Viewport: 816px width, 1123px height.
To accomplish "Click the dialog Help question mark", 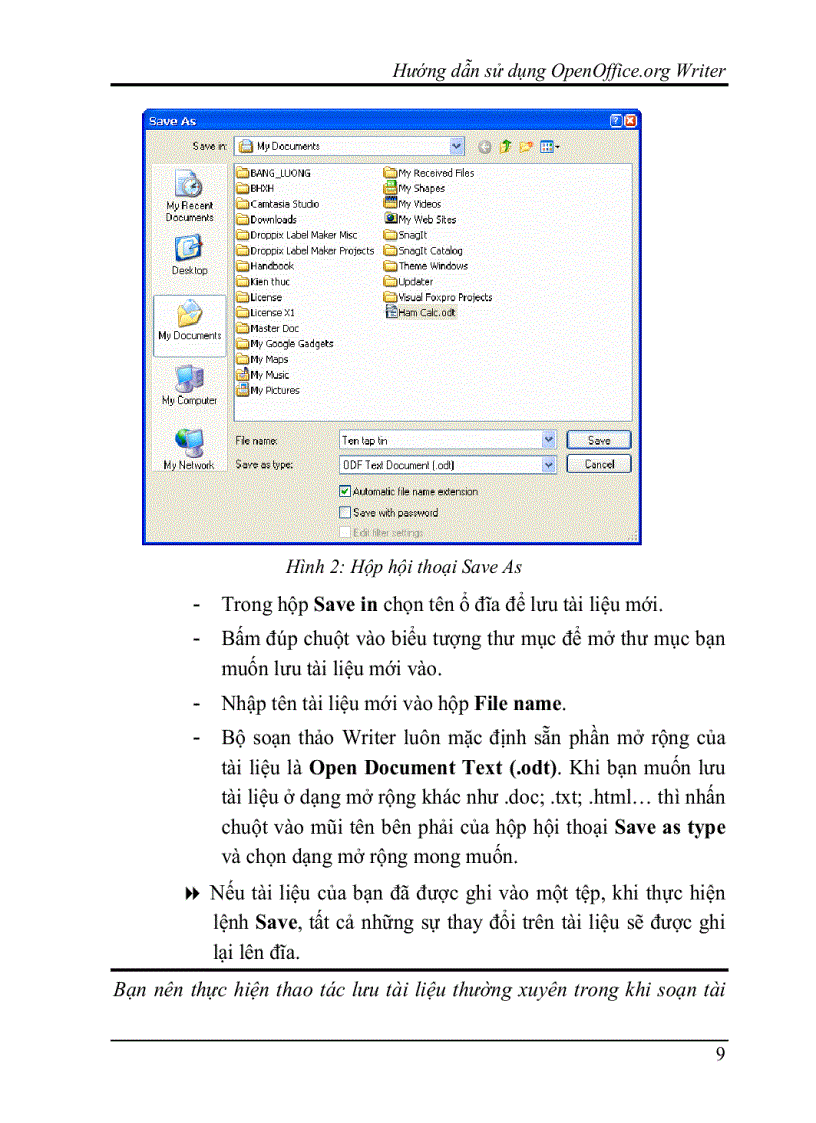I will (x=618, y=119).
